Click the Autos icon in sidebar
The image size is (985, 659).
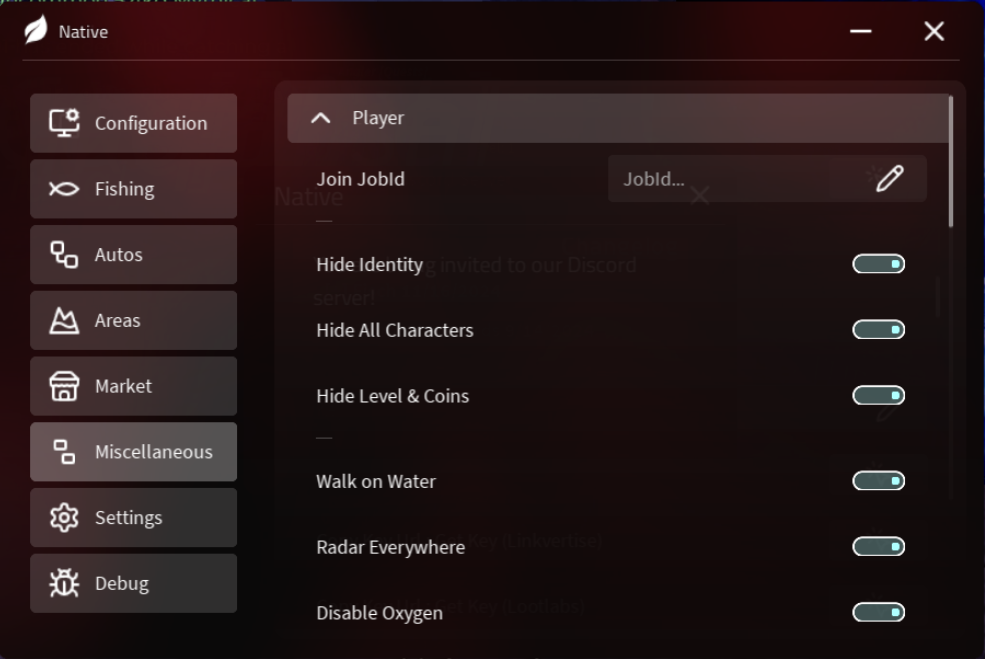tap(64, 254)
